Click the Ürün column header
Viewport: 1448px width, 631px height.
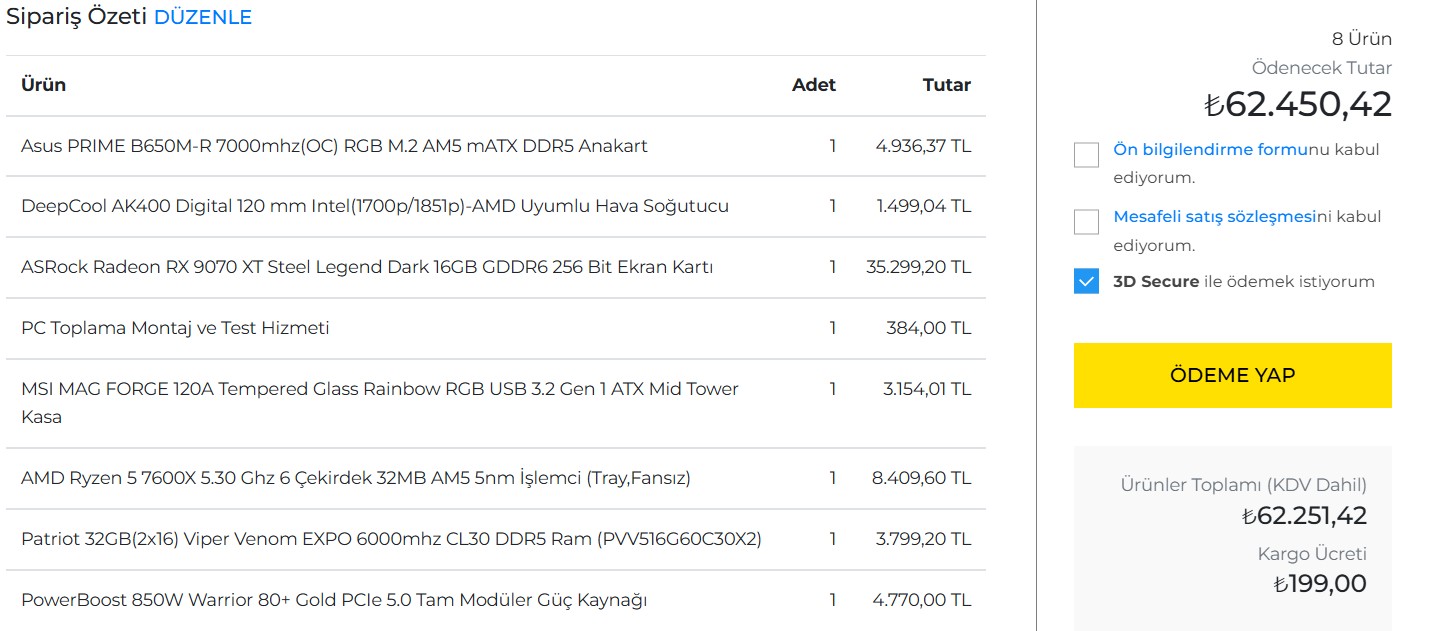pos(44,85)
